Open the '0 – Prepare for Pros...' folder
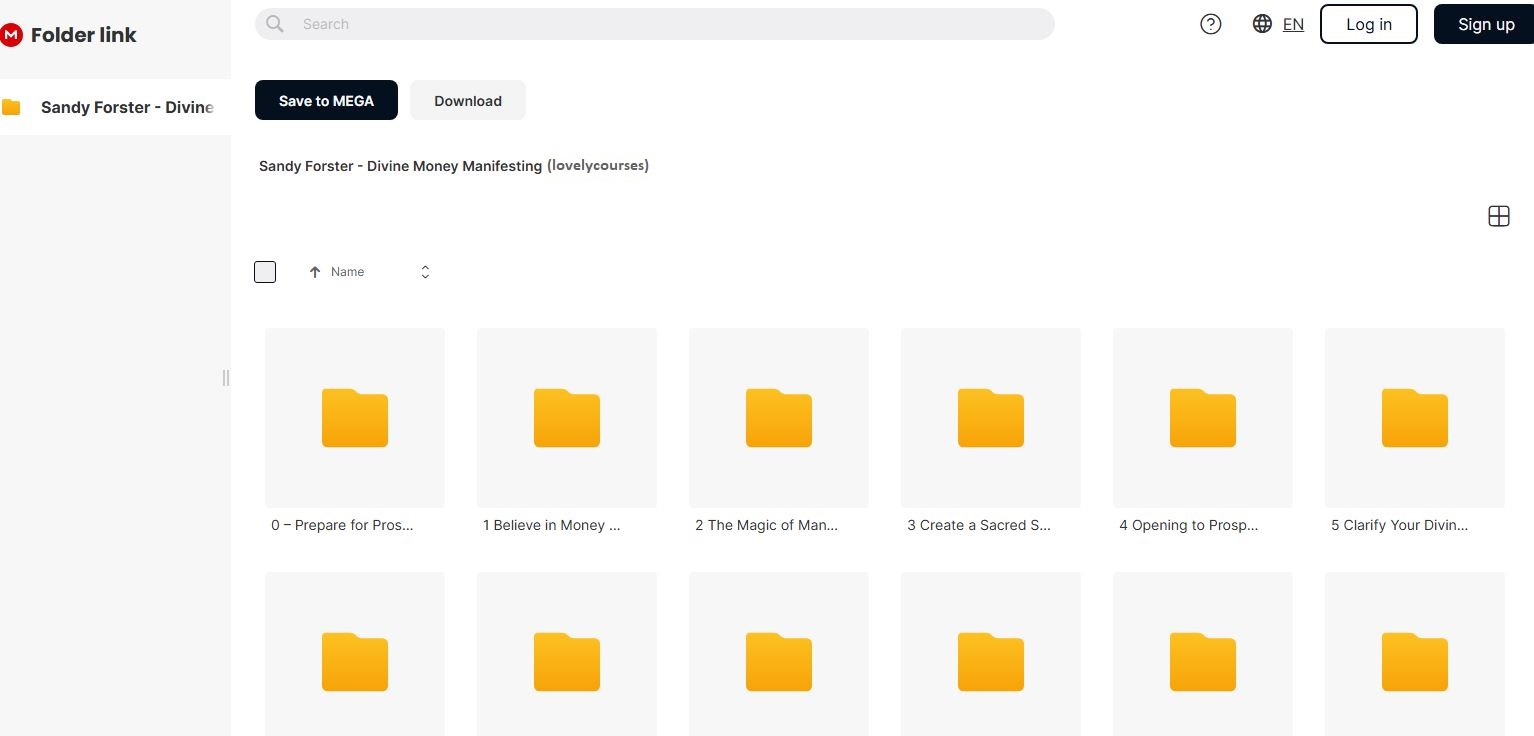 [354, 418]
